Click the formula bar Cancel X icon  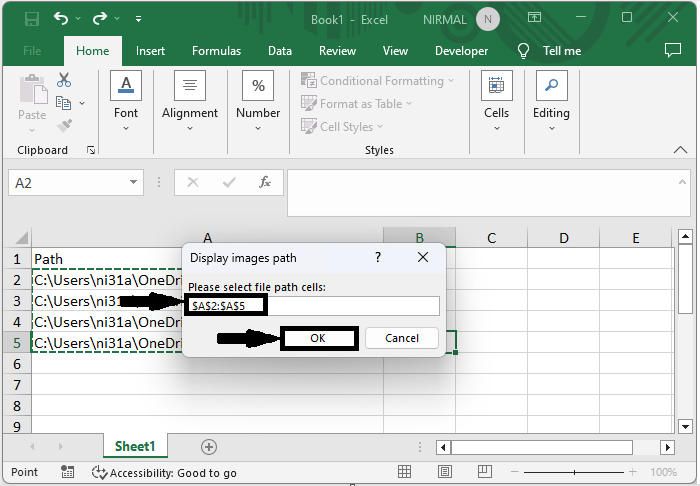pos(193,182)
